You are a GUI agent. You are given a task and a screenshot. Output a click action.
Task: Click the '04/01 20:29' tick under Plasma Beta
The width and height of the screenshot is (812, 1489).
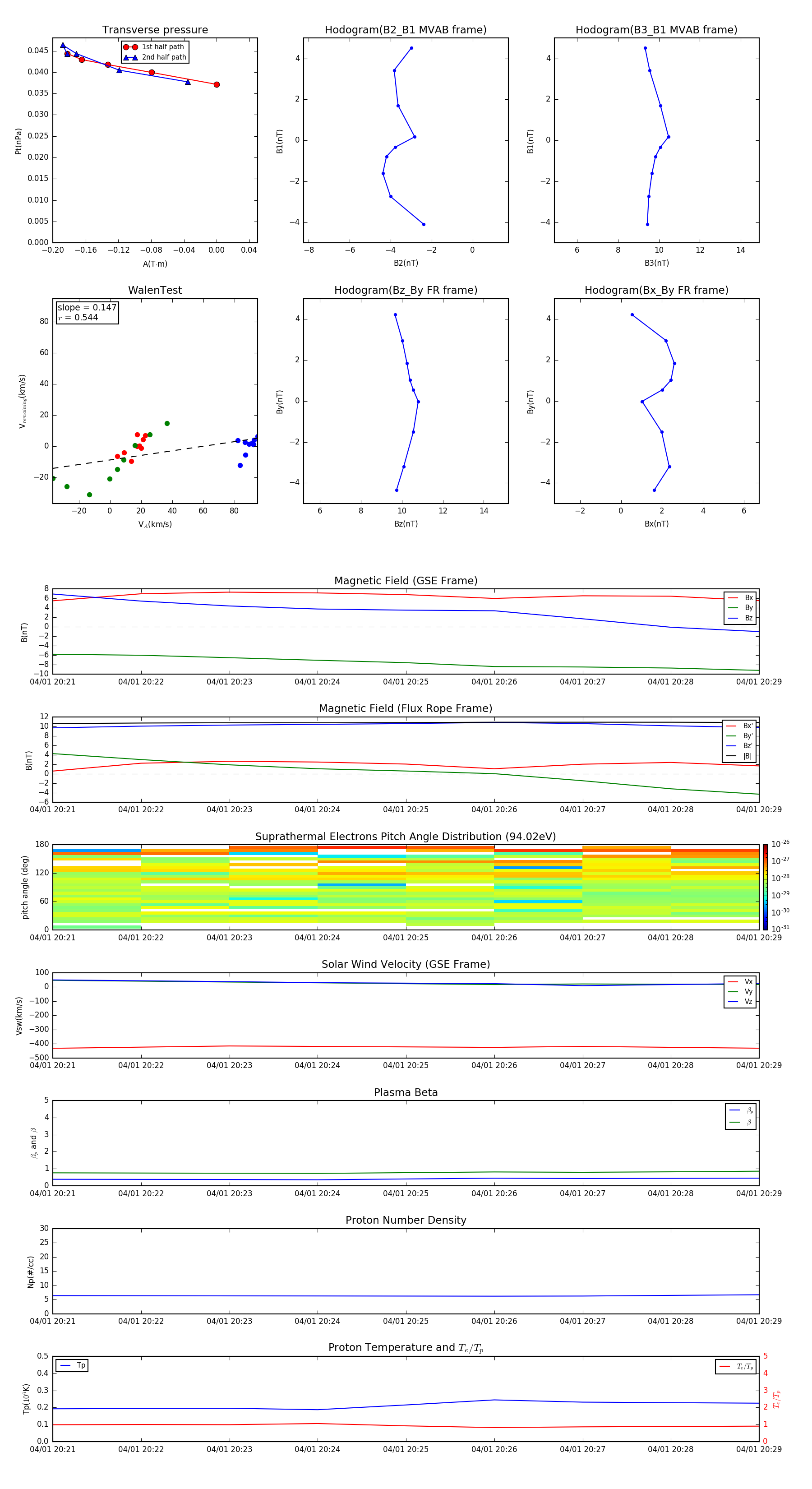(x=759, y=1193)
